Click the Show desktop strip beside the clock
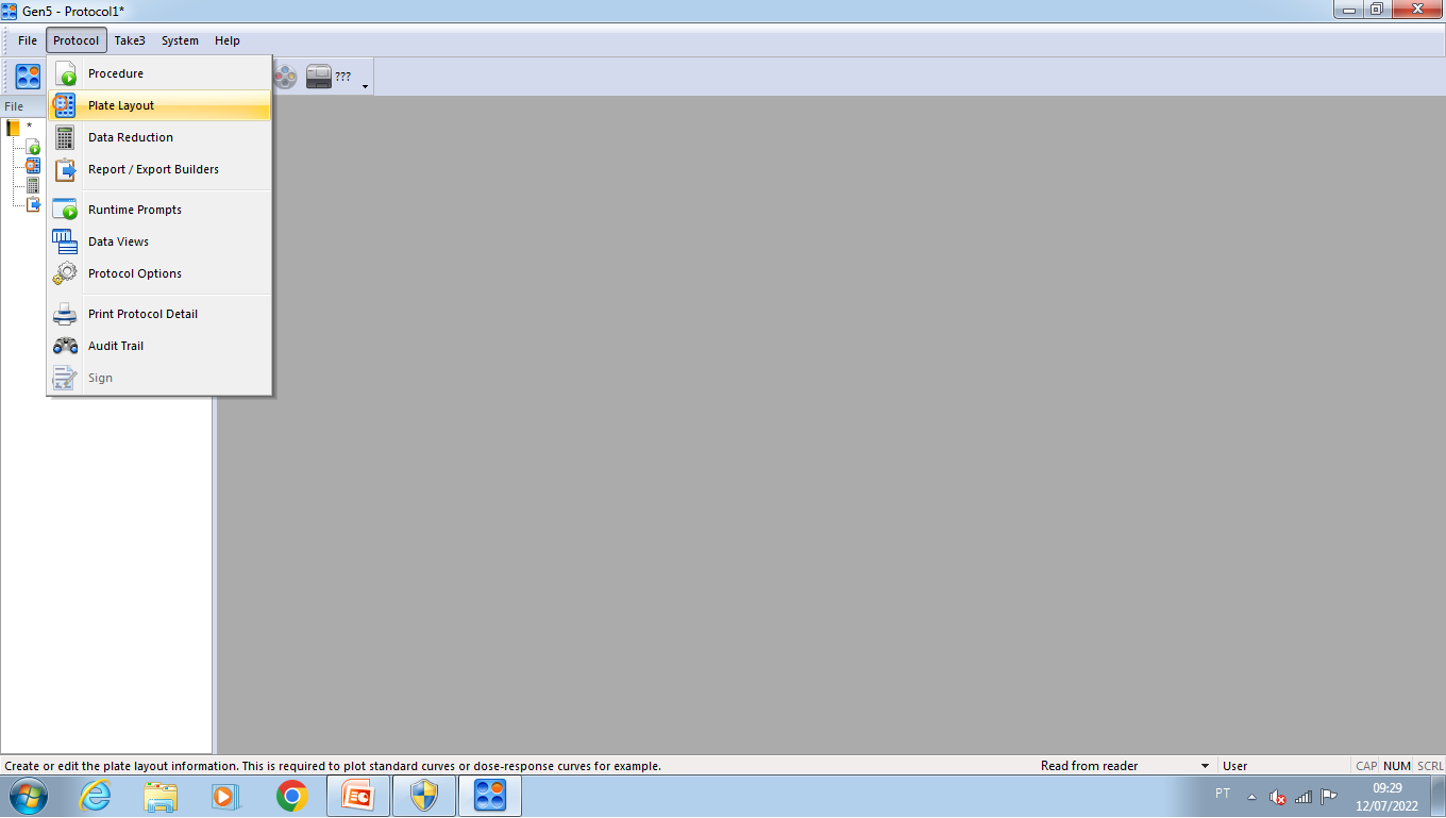 (1438, 797)
